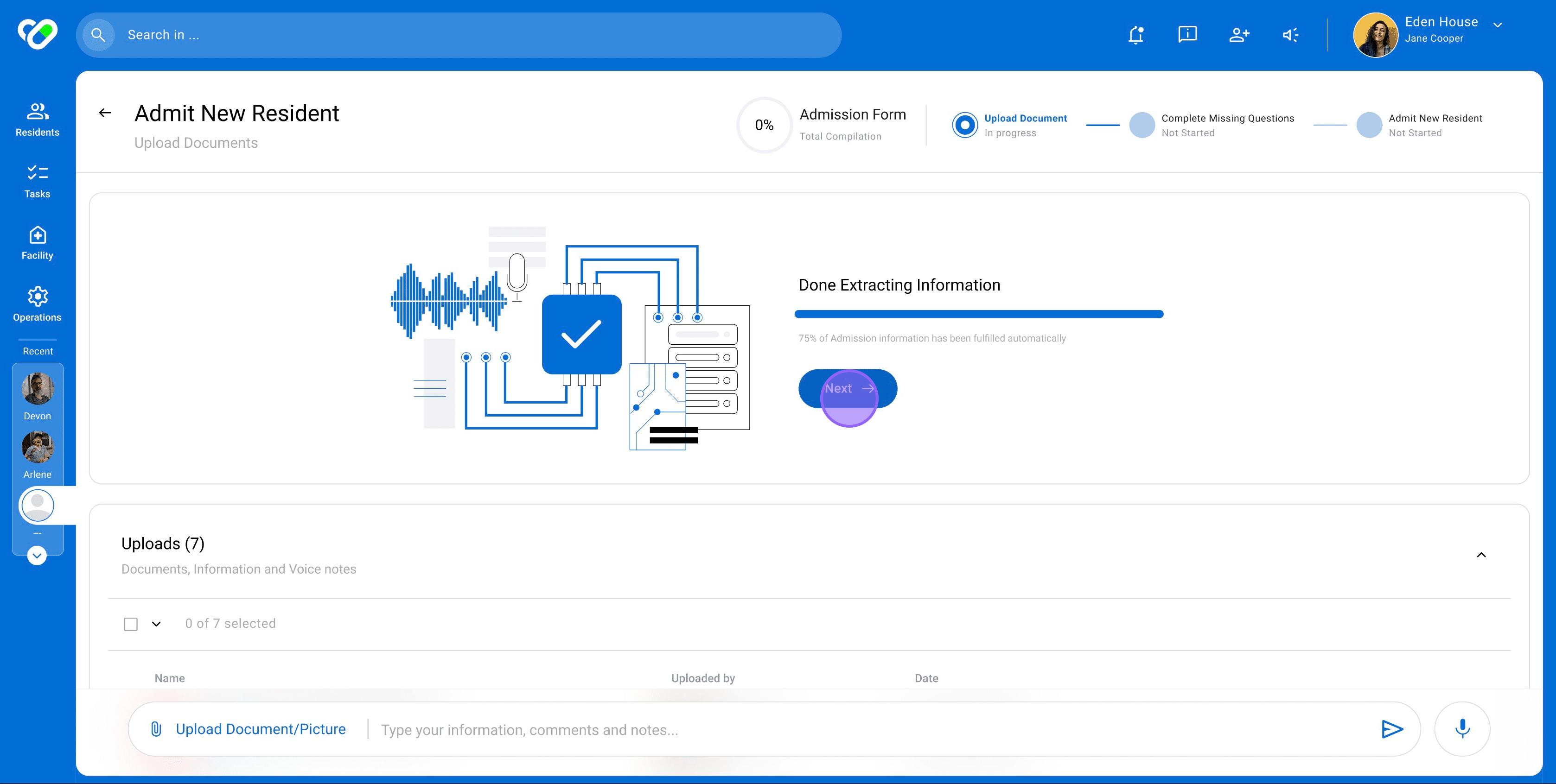Screen dimensions: 1556x784
Task: Check the select-all uploads checkbox
Action: [x=130, y=624]
